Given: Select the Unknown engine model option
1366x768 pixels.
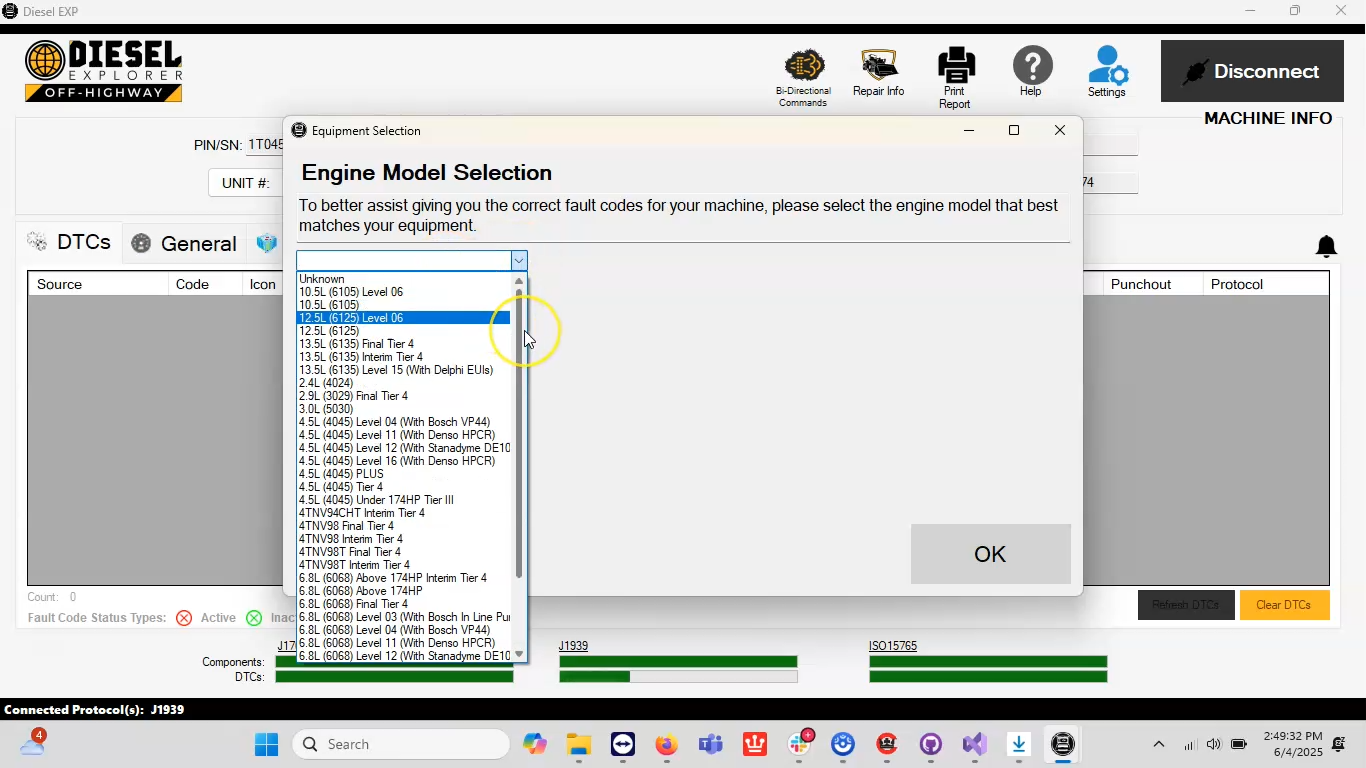Looking at the screenshot, I should click(321, 279).
